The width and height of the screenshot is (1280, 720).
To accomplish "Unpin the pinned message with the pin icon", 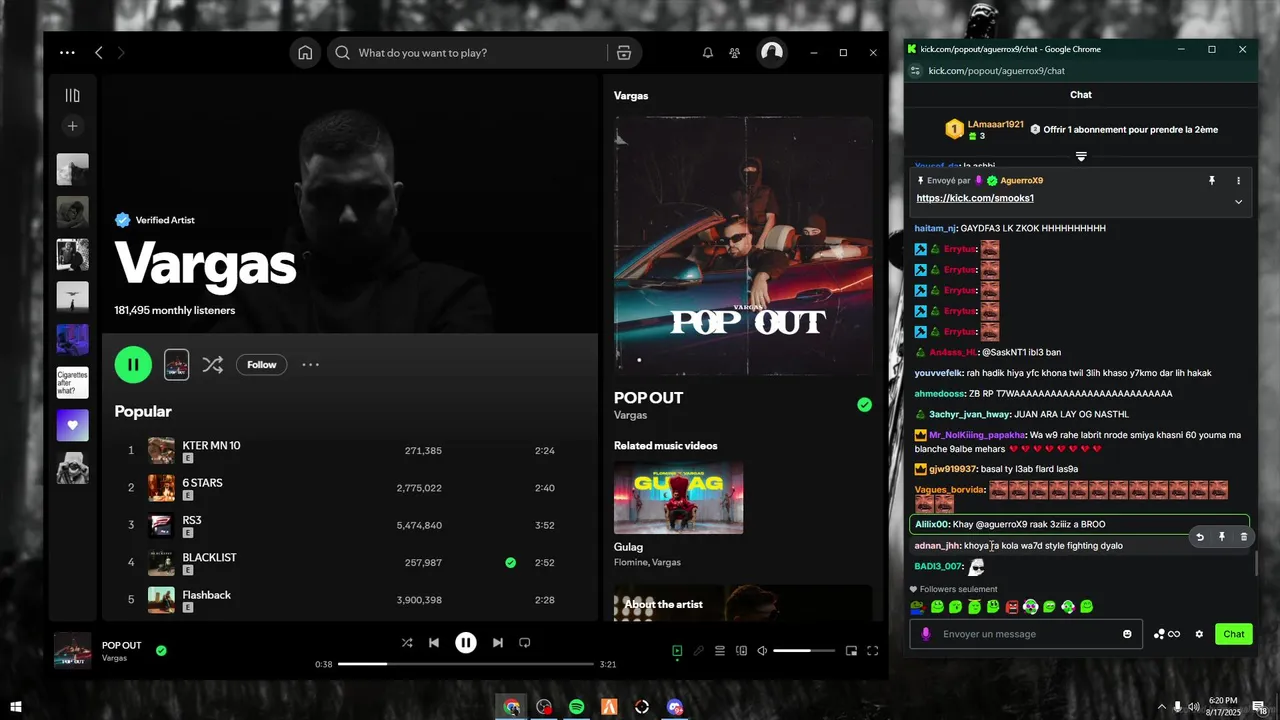I will click(1212, 181).
